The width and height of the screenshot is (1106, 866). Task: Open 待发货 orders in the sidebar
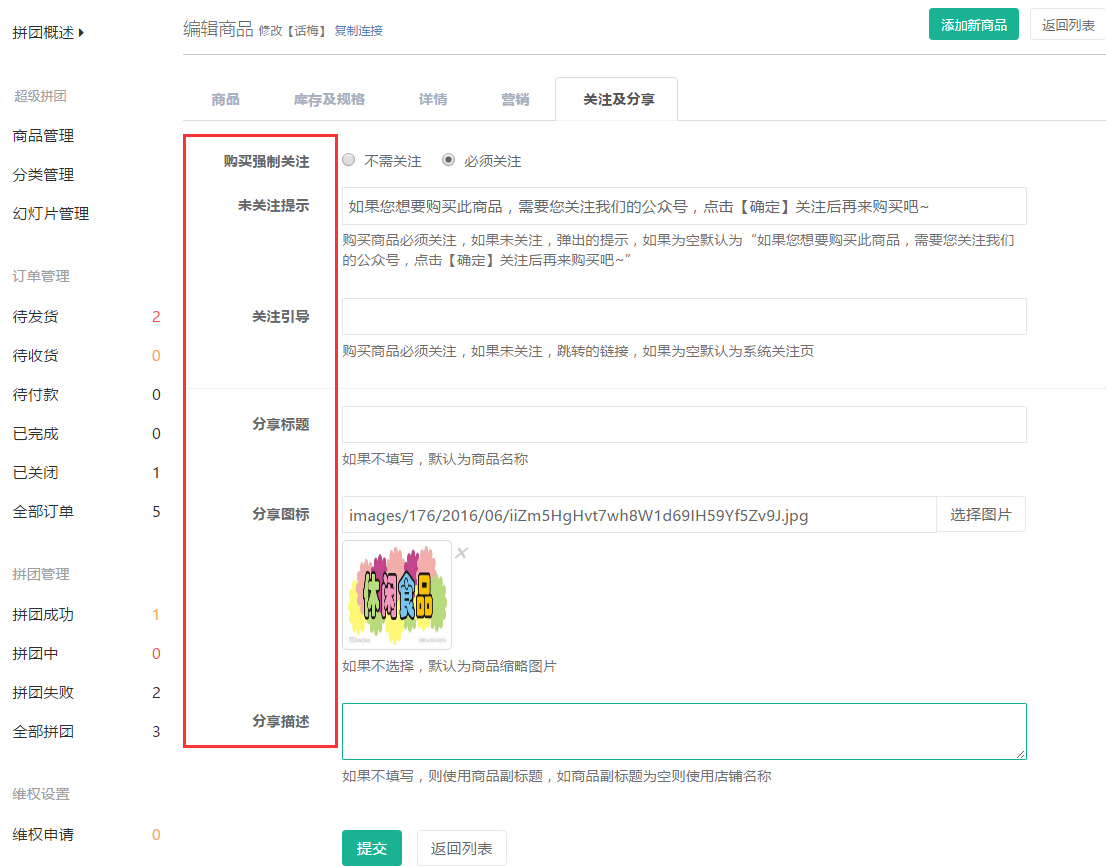35,317
